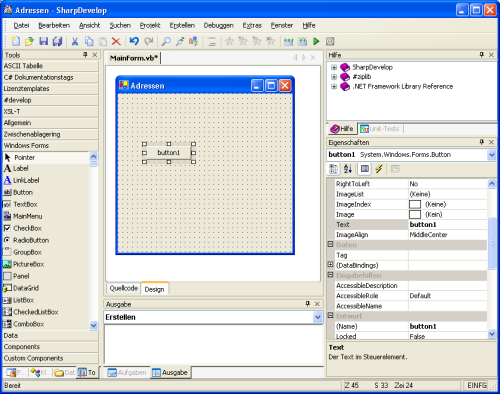This screenshot has width=500, height=394.
Task: Click the categorized view icon in Eigenschaften
Action: (333, 169)
